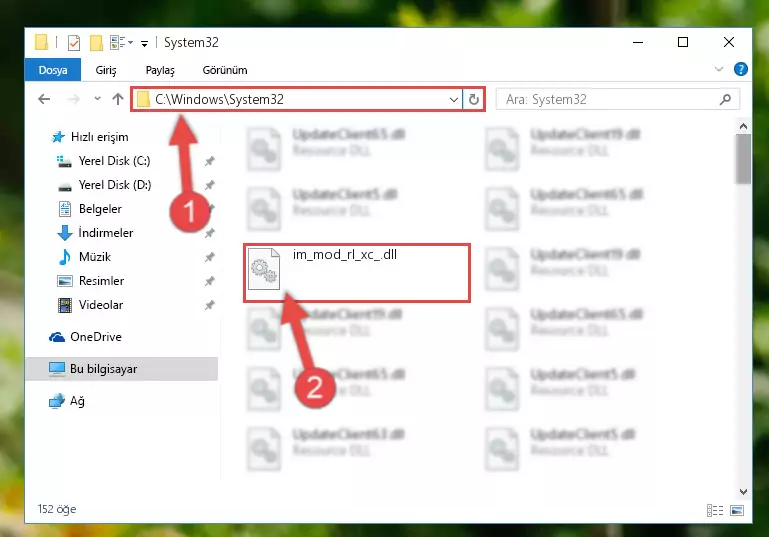The image size is (769, 537).
Task: Open the recent locations dropdown chevron
Action: pyautogui.click(x=98, y=99)
